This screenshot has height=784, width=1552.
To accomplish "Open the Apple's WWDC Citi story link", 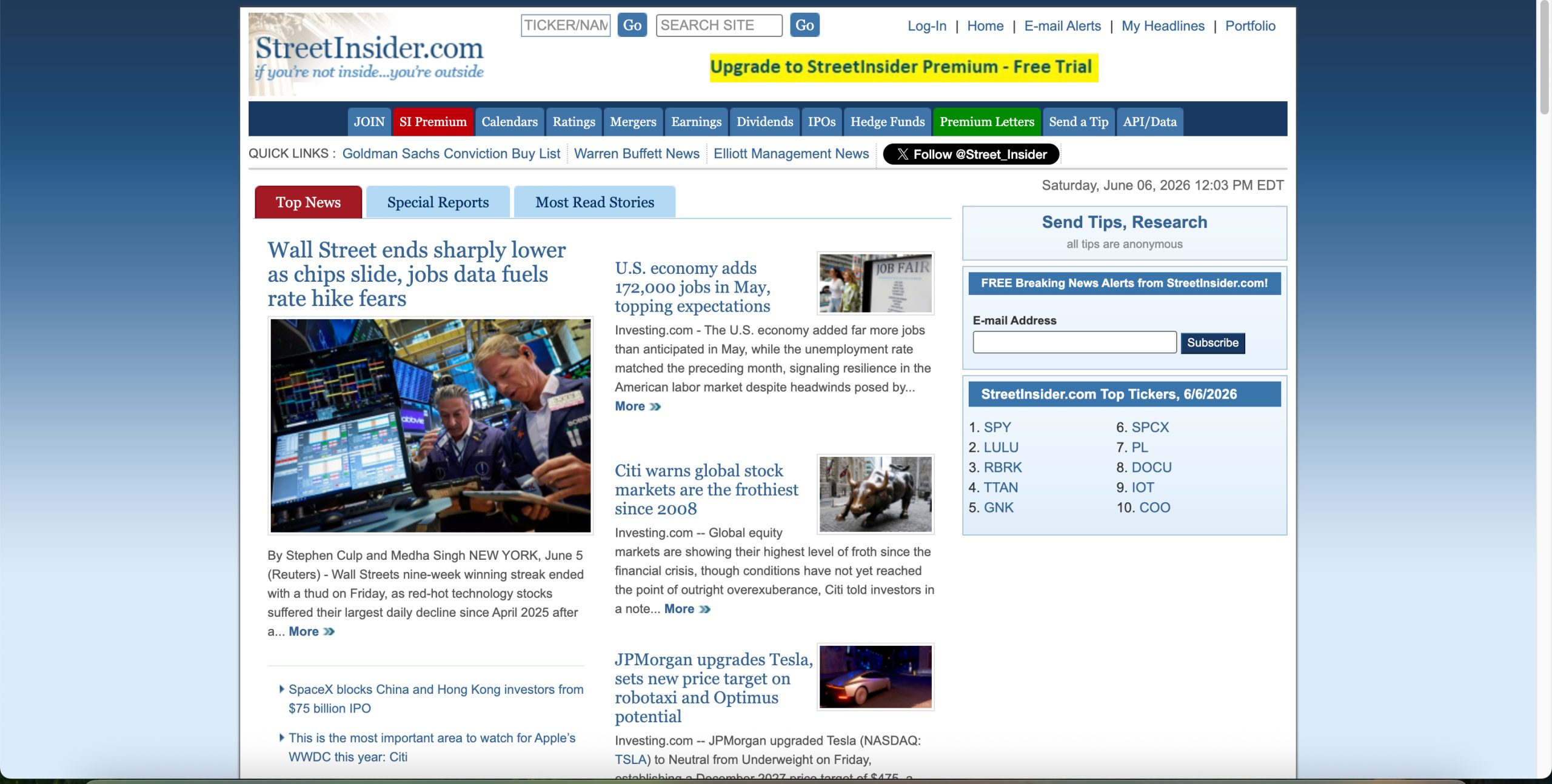I will (x=432, y=748).
